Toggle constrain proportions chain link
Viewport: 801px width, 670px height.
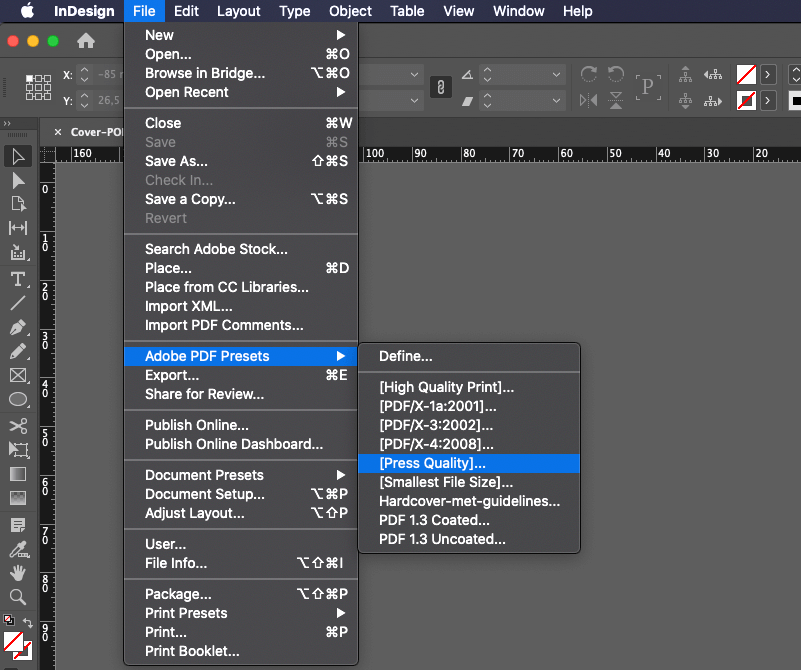441,87
